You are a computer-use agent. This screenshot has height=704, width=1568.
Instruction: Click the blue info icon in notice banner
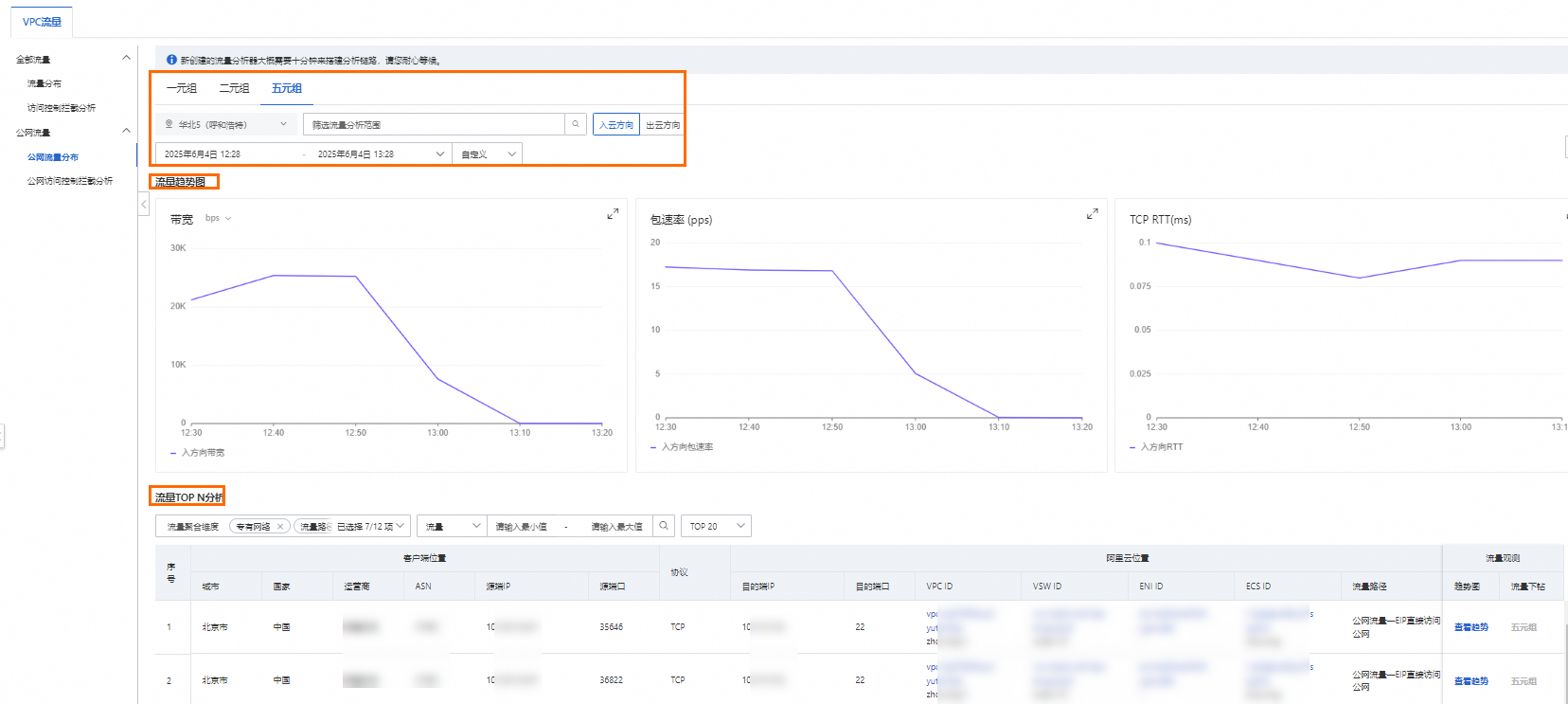pyautogui.click(x=171, y=60)
